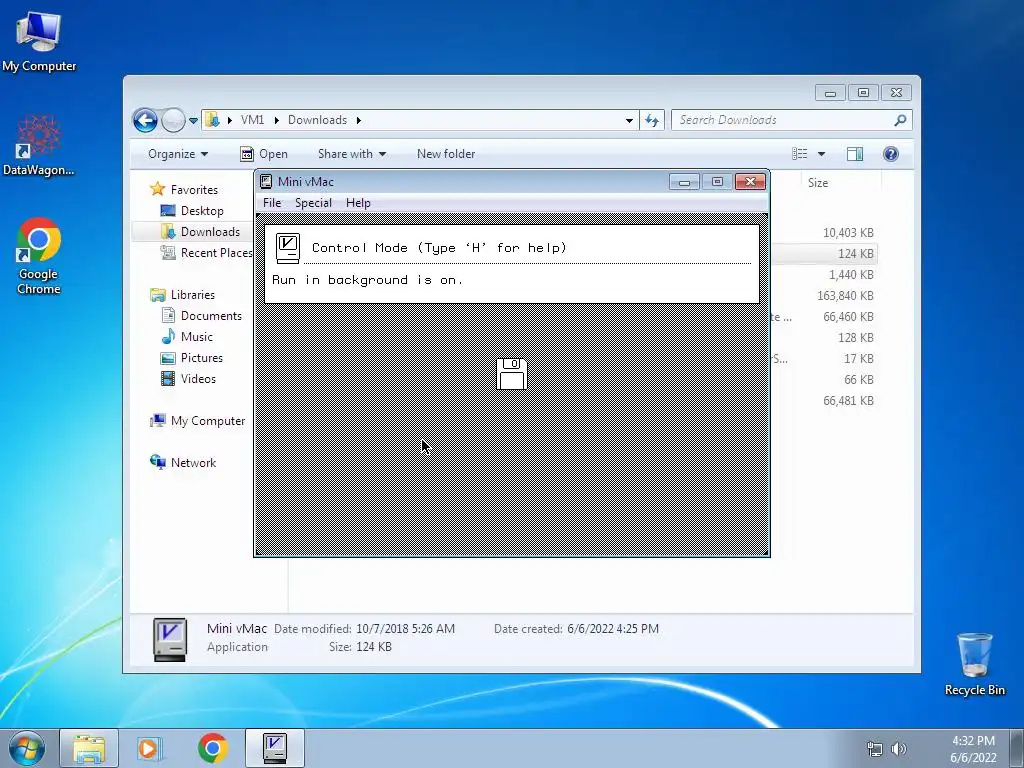Open Explorer help icon
Image resolution: width=1024 pixels, height=768 pixels.
tap(890, 154)
